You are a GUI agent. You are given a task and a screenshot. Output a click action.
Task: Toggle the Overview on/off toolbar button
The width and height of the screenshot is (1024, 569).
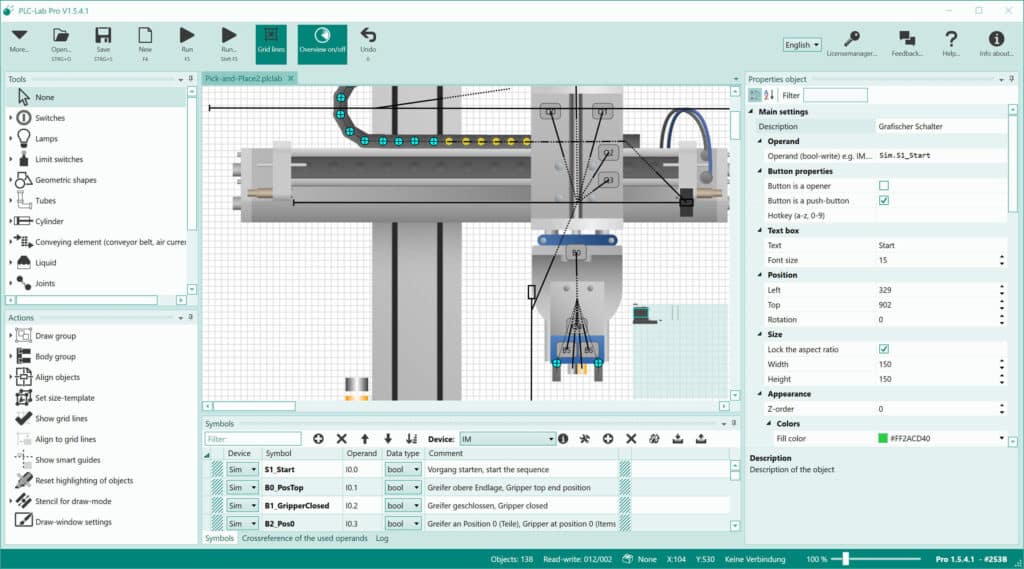click(322, 44)
